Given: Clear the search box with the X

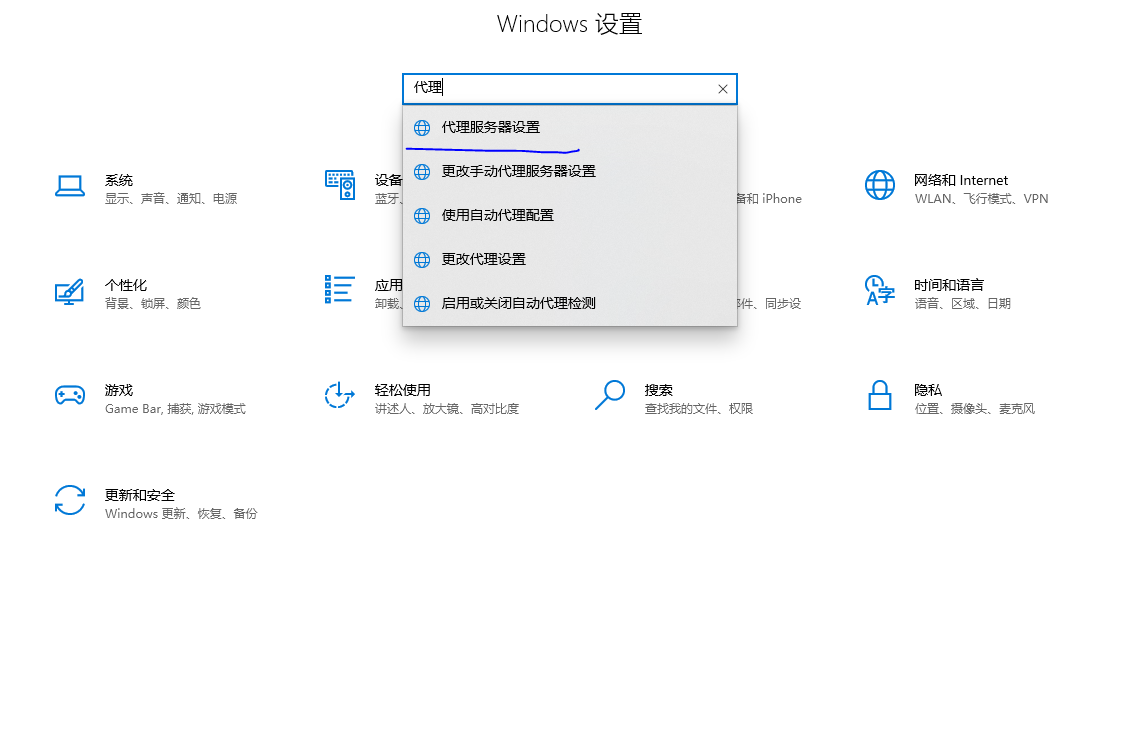Looking at the screenshot, I should point(723,89).
